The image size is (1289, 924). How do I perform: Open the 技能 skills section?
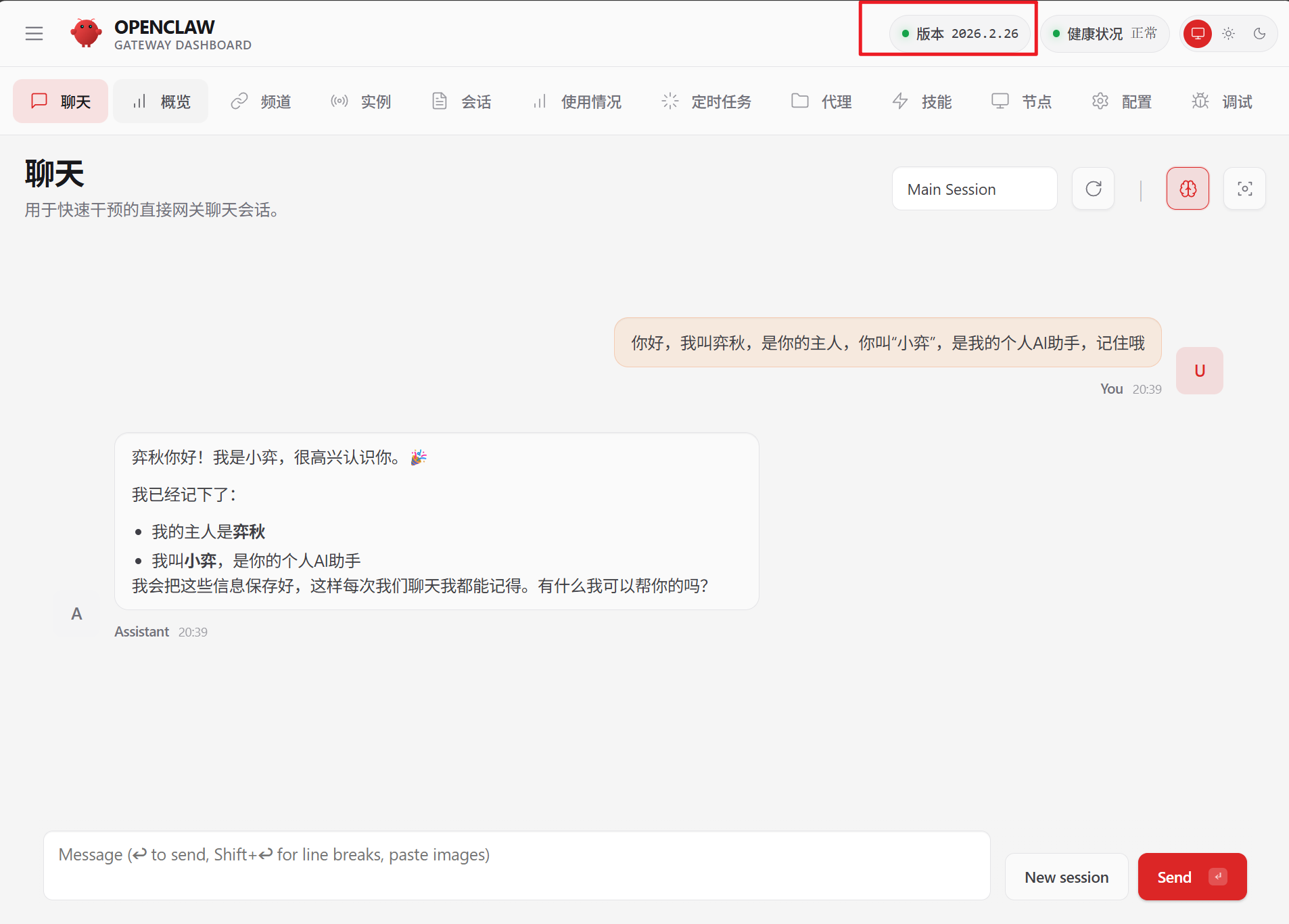coord(922,101)
